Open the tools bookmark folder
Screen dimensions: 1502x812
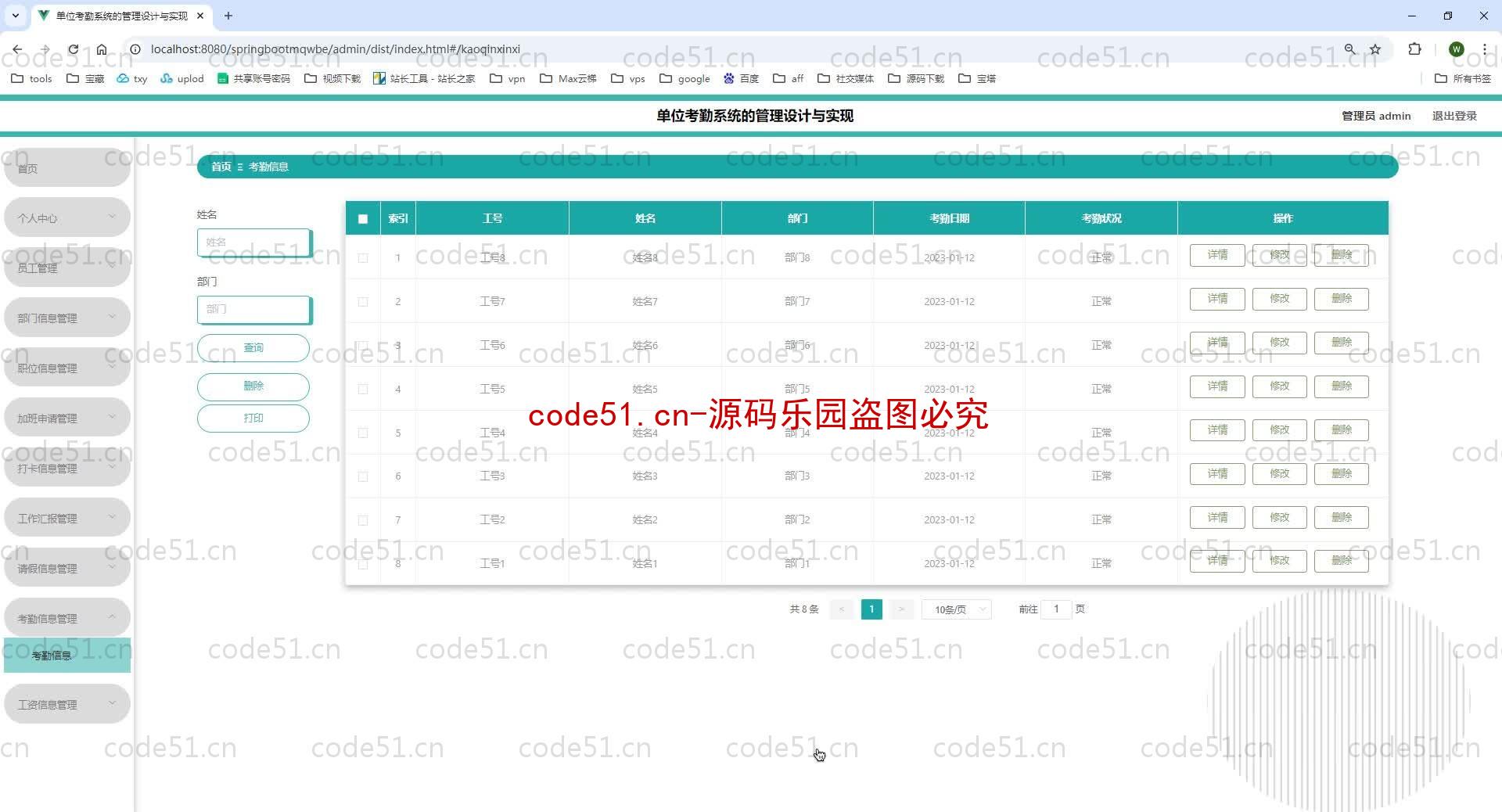(32, 78)
